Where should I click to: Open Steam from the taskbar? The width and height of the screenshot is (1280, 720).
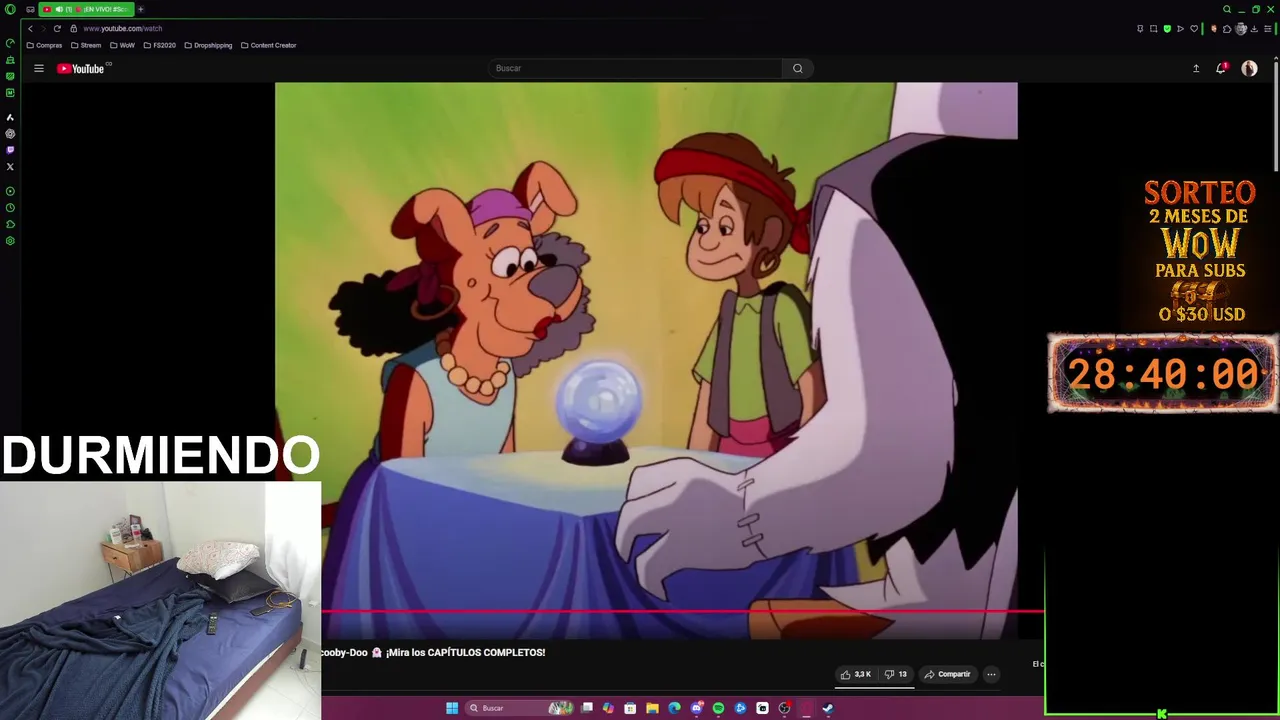827,708
